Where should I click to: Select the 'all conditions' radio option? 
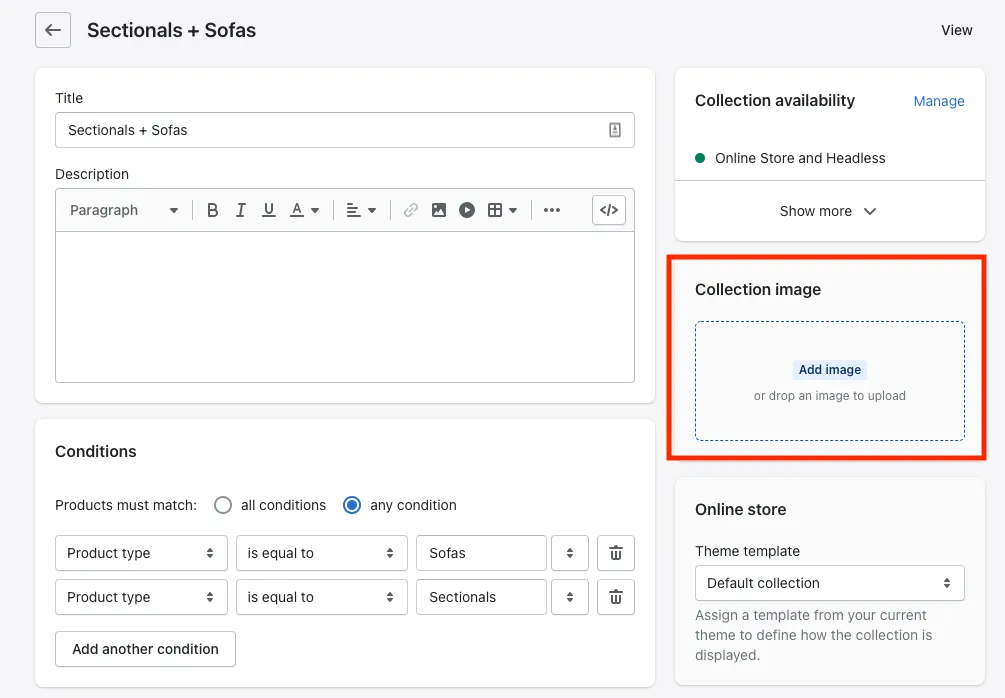coord(223,505)
